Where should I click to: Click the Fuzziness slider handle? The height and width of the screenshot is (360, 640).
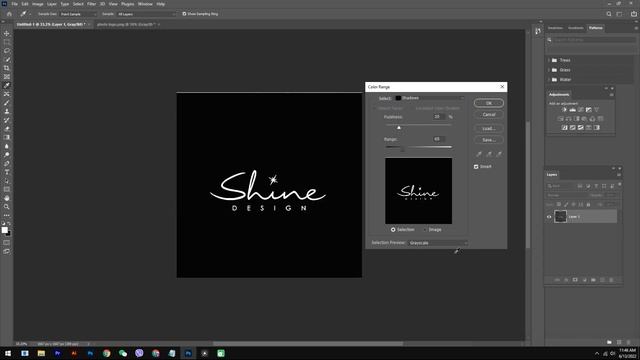[399, 128]
